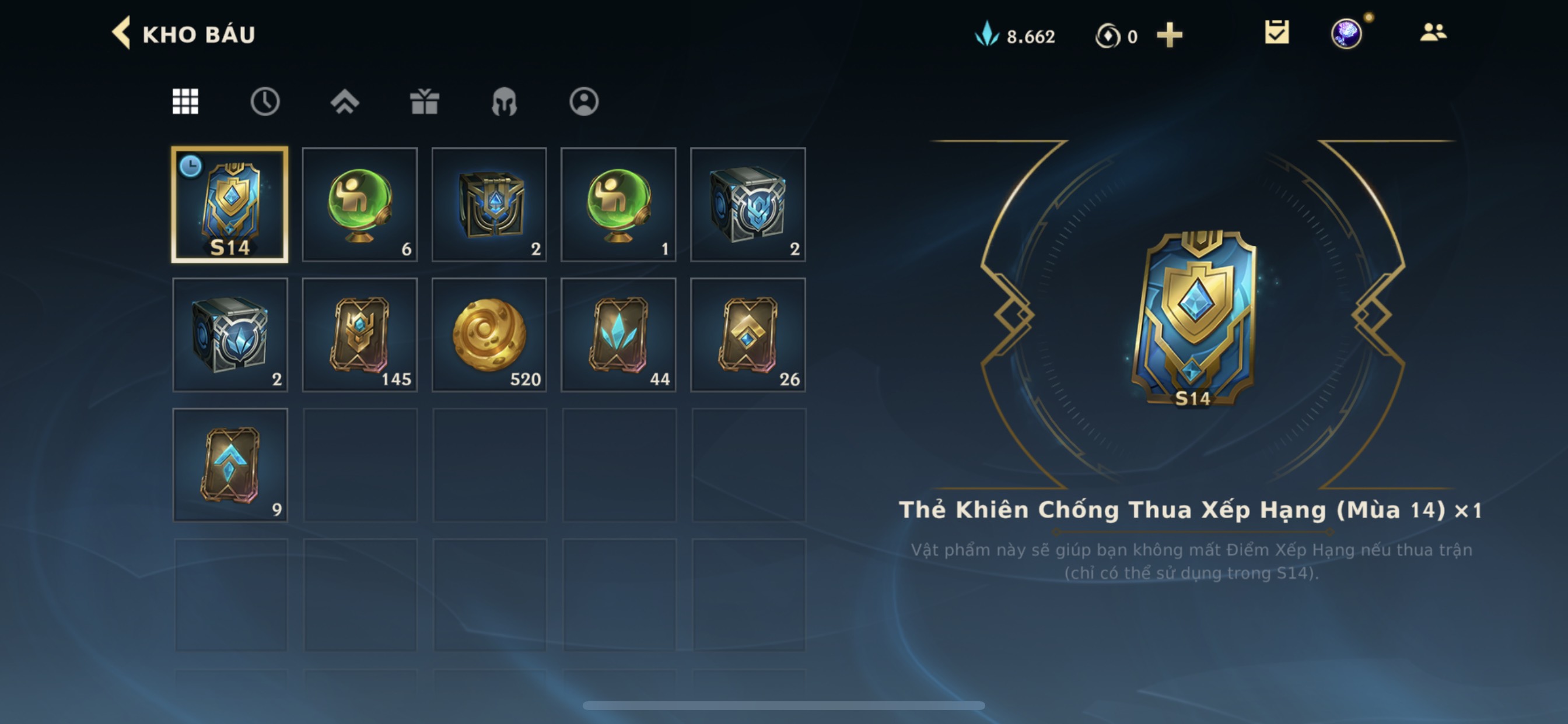Open the friends list icon
The image size is (1568, 724).
(1433, 32)
